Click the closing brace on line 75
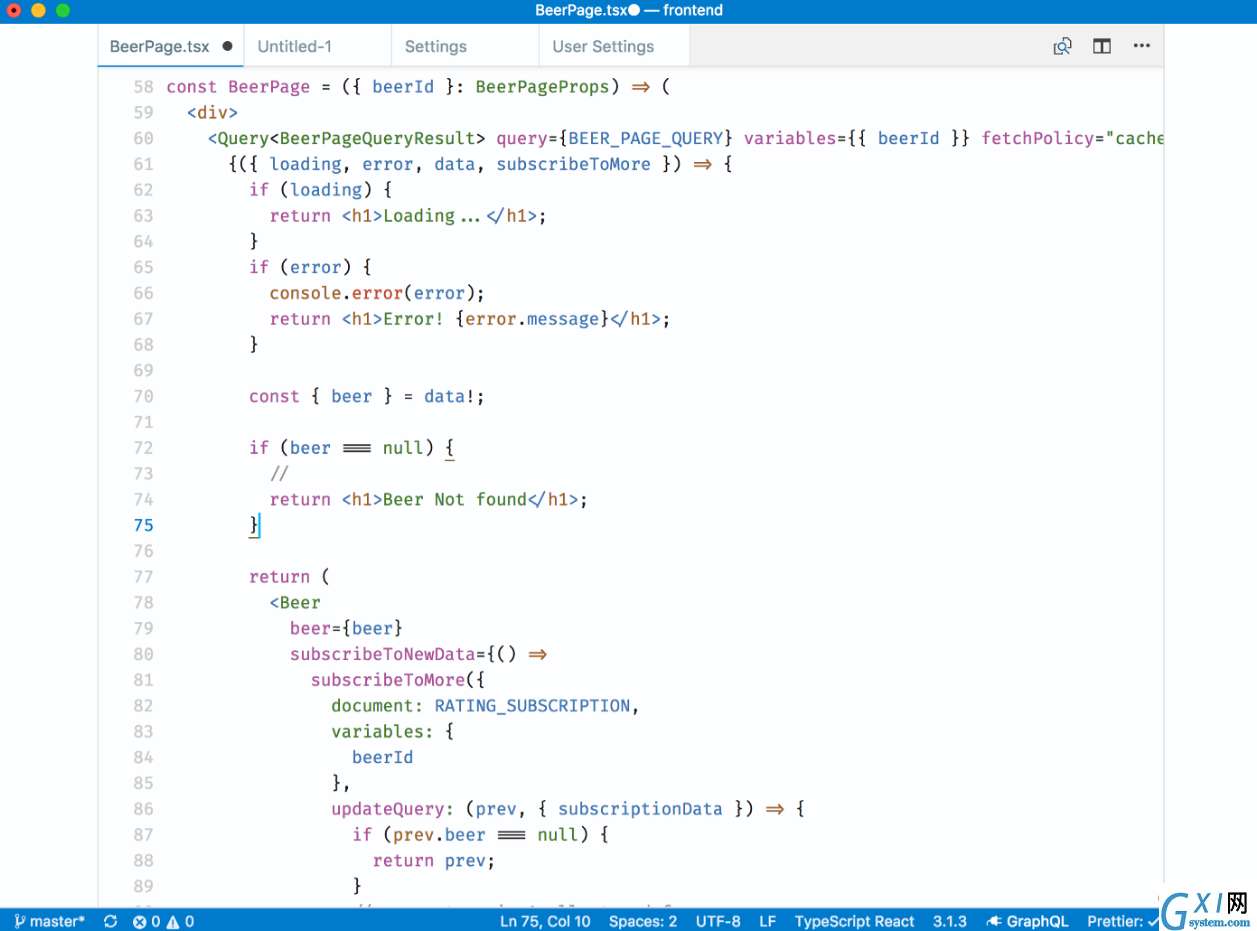This screenshot has height=931, width=1257. pyautogui.click(x=254, y=525)
